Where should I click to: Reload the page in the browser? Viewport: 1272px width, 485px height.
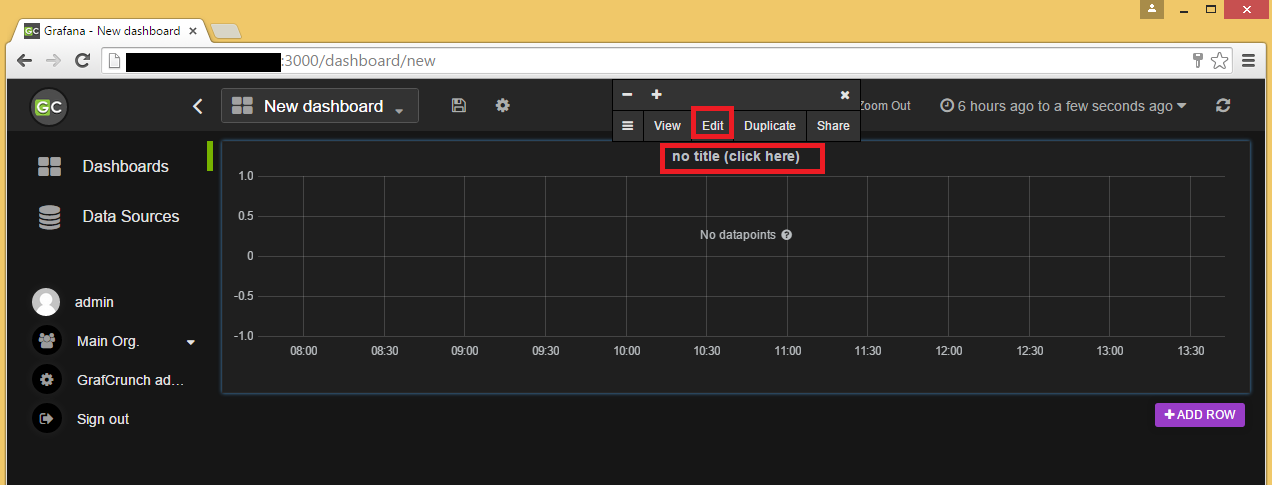(x=84, y=61)
